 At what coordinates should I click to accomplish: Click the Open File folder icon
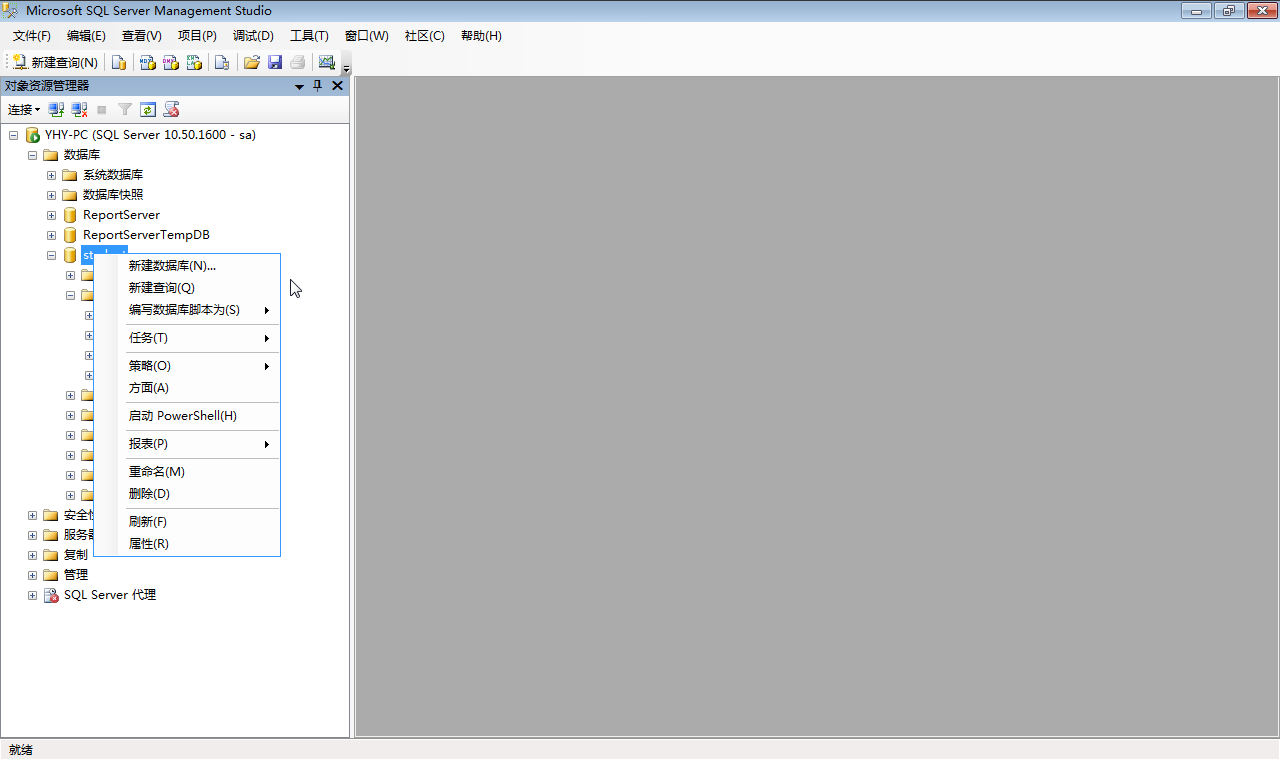coord(251,62)
